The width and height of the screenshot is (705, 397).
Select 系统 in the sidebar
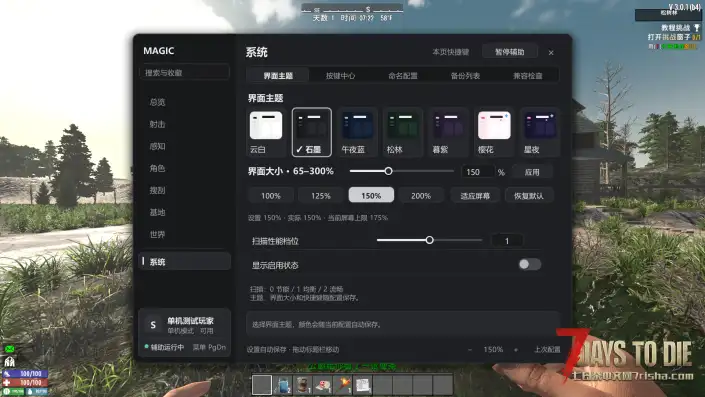tap(184, 262)
